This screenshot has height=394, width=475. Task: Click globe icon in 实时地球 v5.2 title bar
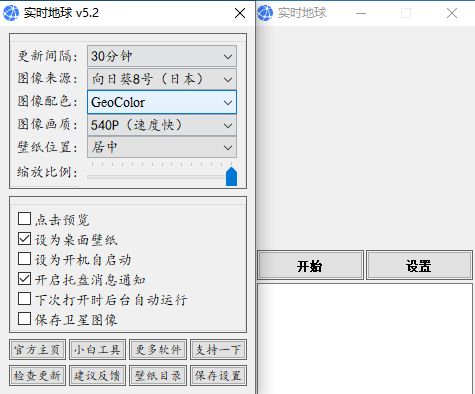[x=11, y=13]
